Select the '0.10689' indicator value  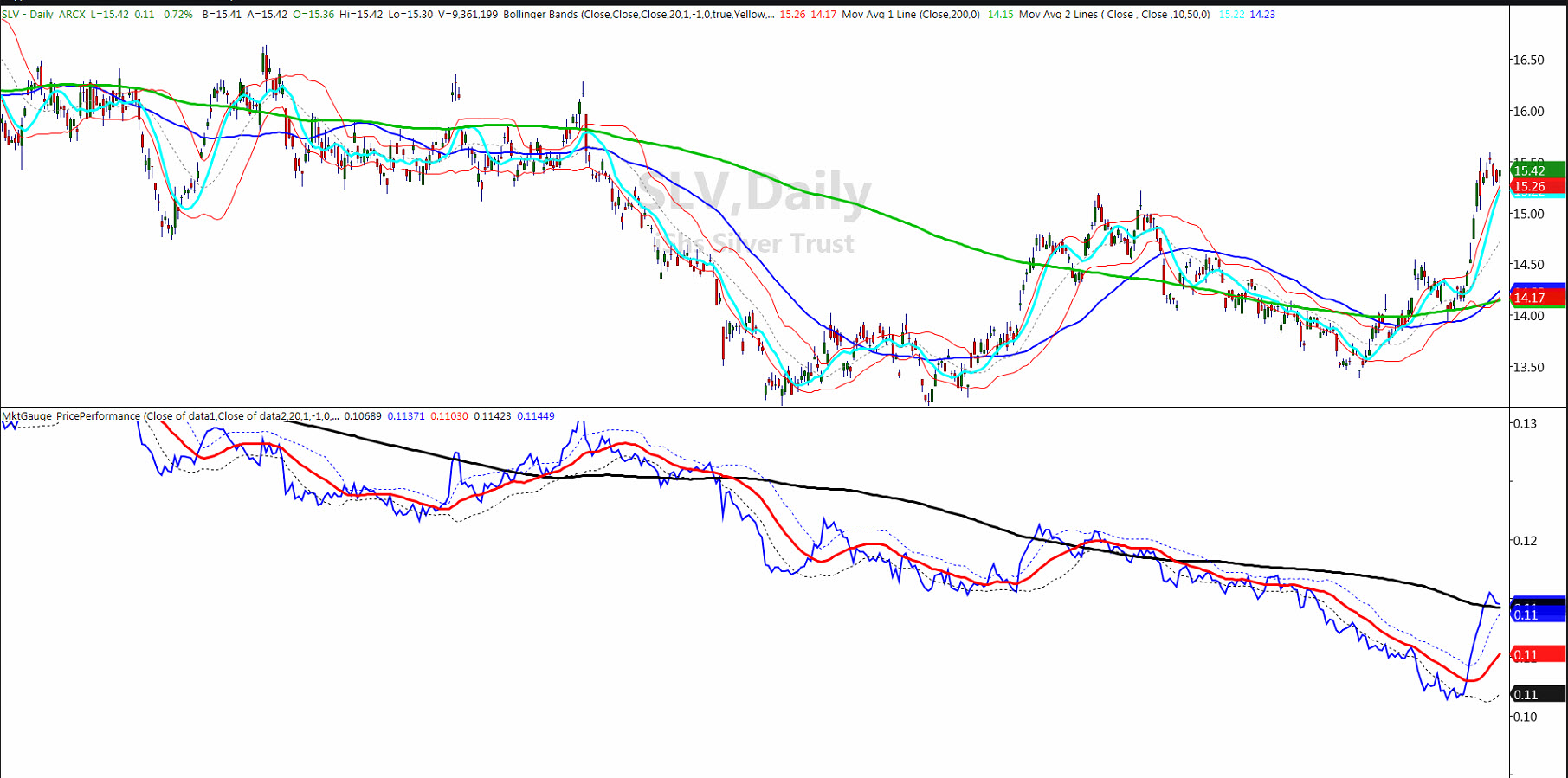click(x=363, y=416)
